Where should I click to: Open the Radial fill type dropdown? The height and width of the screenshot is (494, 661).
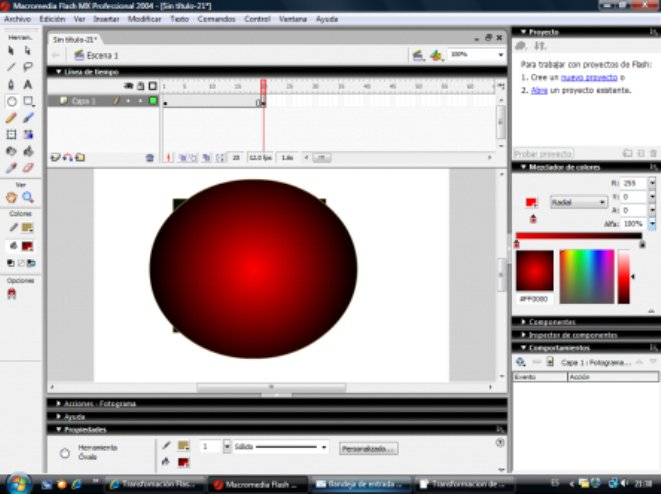578,201
